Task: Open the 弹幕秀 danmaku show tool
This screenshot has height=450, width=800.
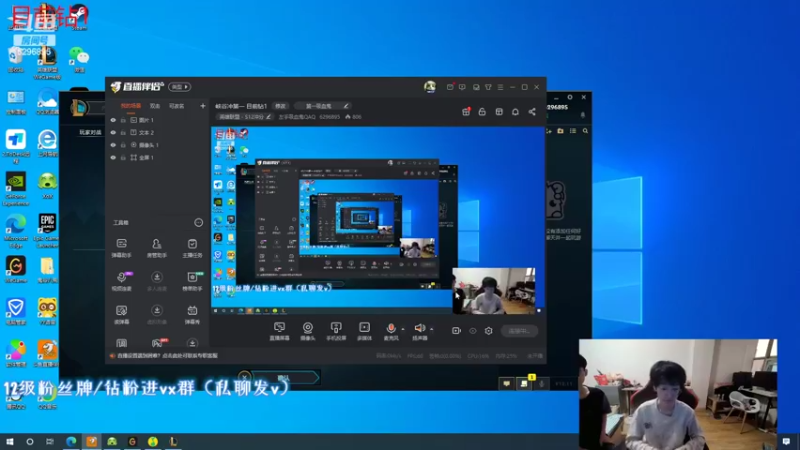Action: 192,314
